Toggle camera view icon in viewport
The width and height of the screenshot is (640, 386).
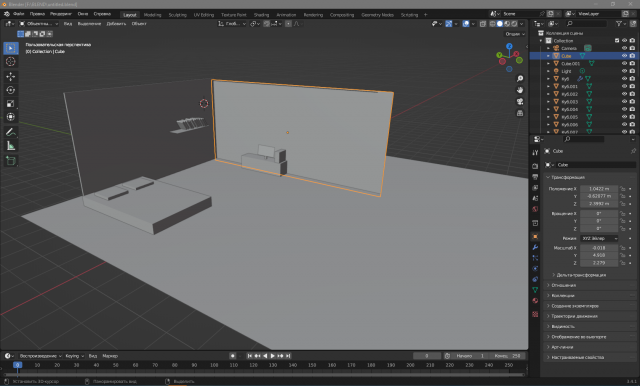point(520,101)
